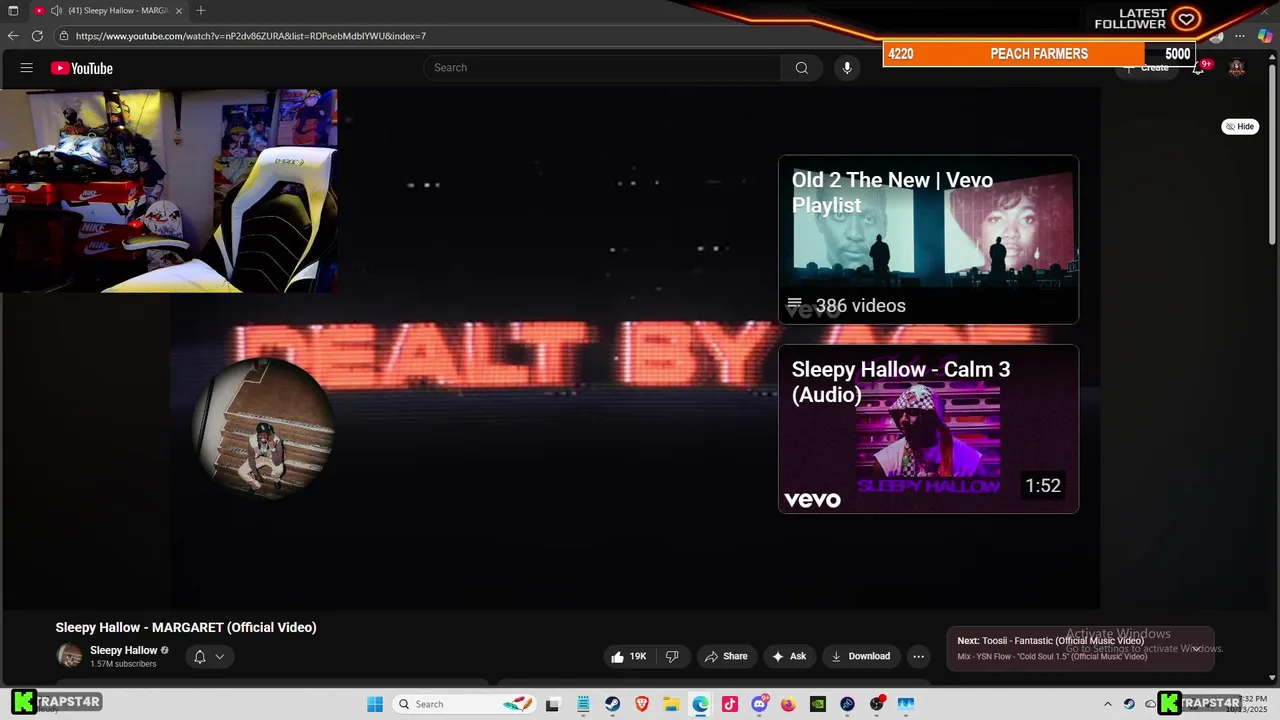Open NVIDIA app from the taskbar
The height and width of the screenshot is (720, 1280).
click(818, 704)
